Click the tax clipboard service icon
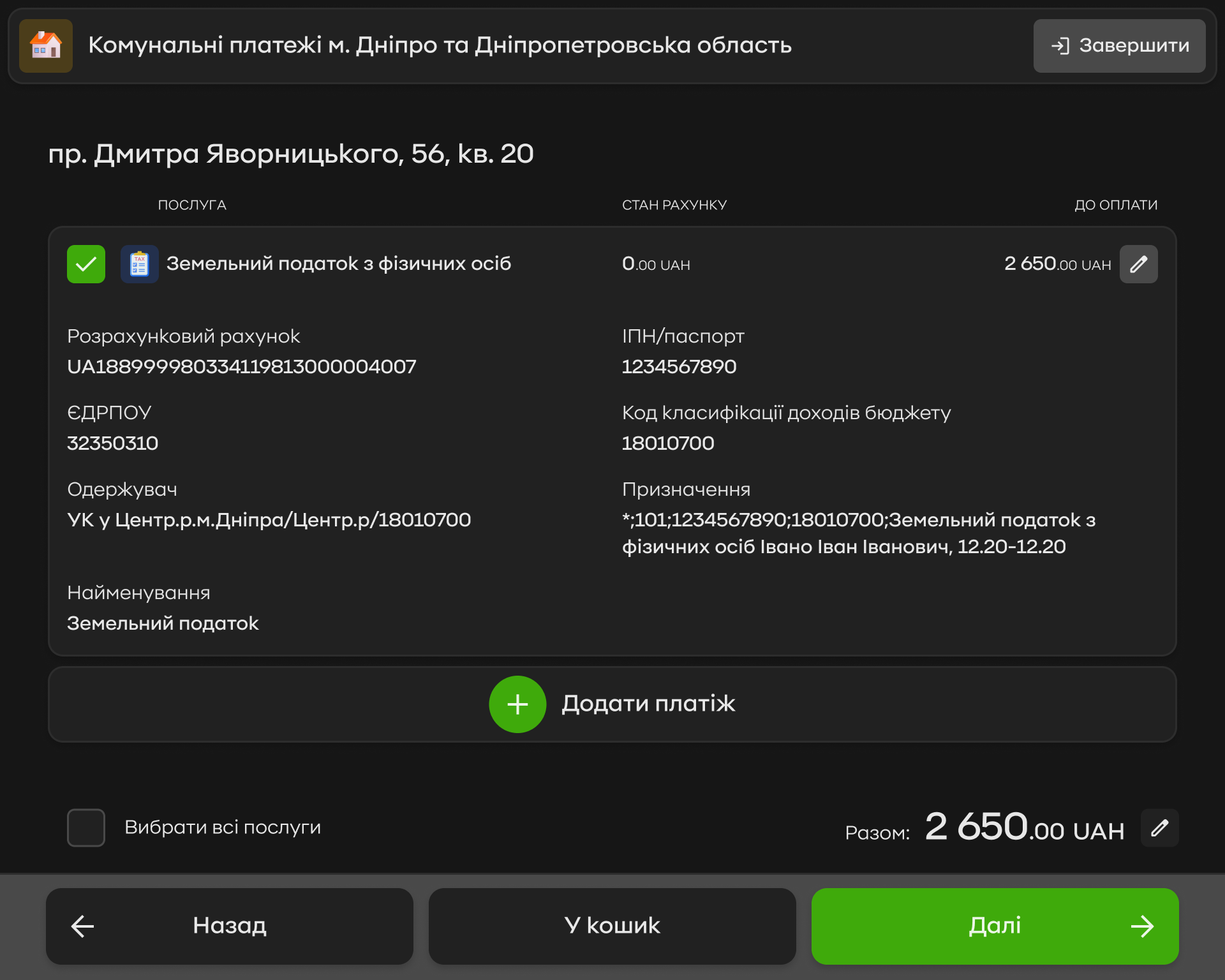Viewport: 1225px width, 980px height. (140, 264)
